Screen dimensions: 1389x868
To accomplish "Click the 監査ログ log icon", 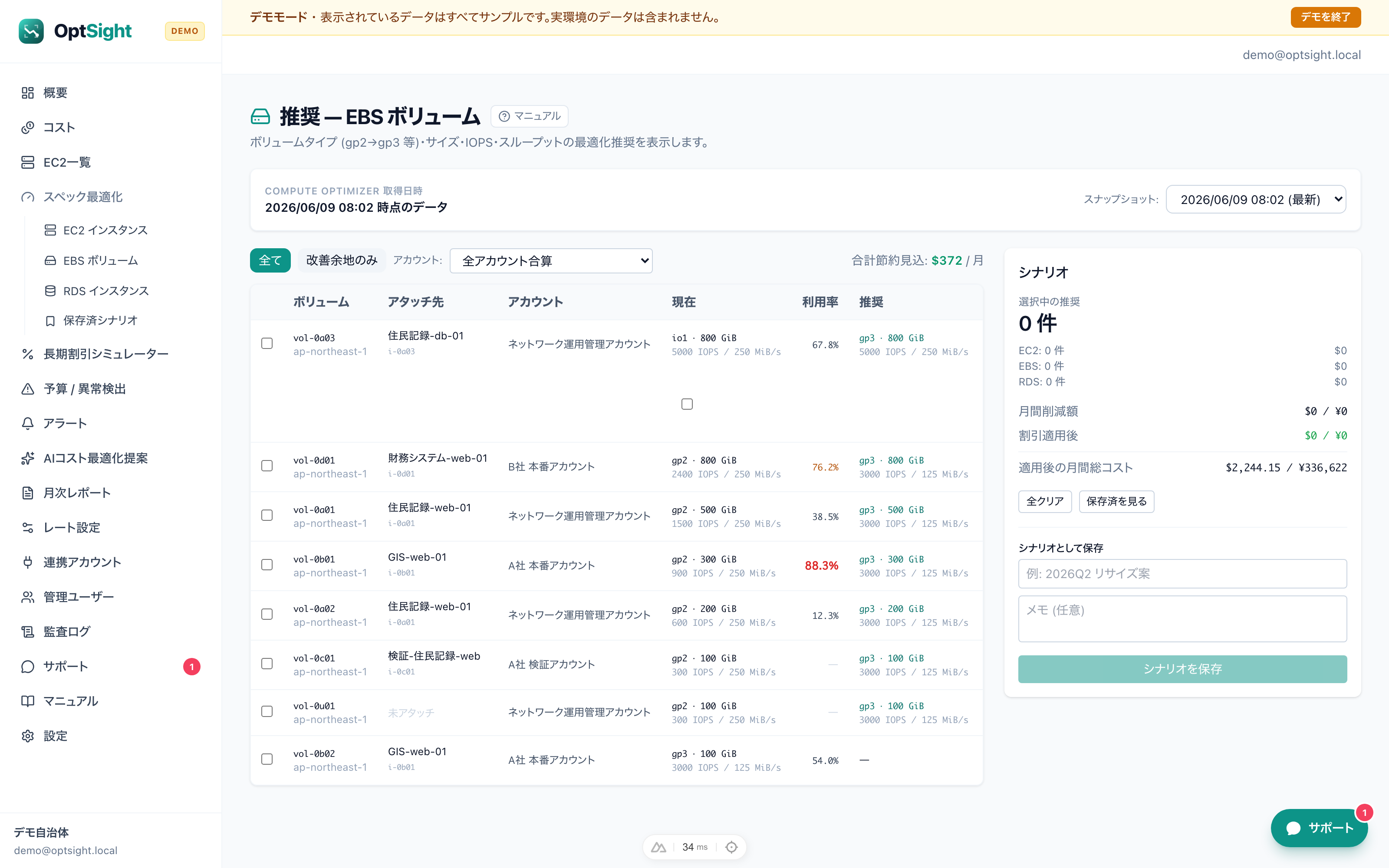I will pyautogui.click(x=27, y=632).
